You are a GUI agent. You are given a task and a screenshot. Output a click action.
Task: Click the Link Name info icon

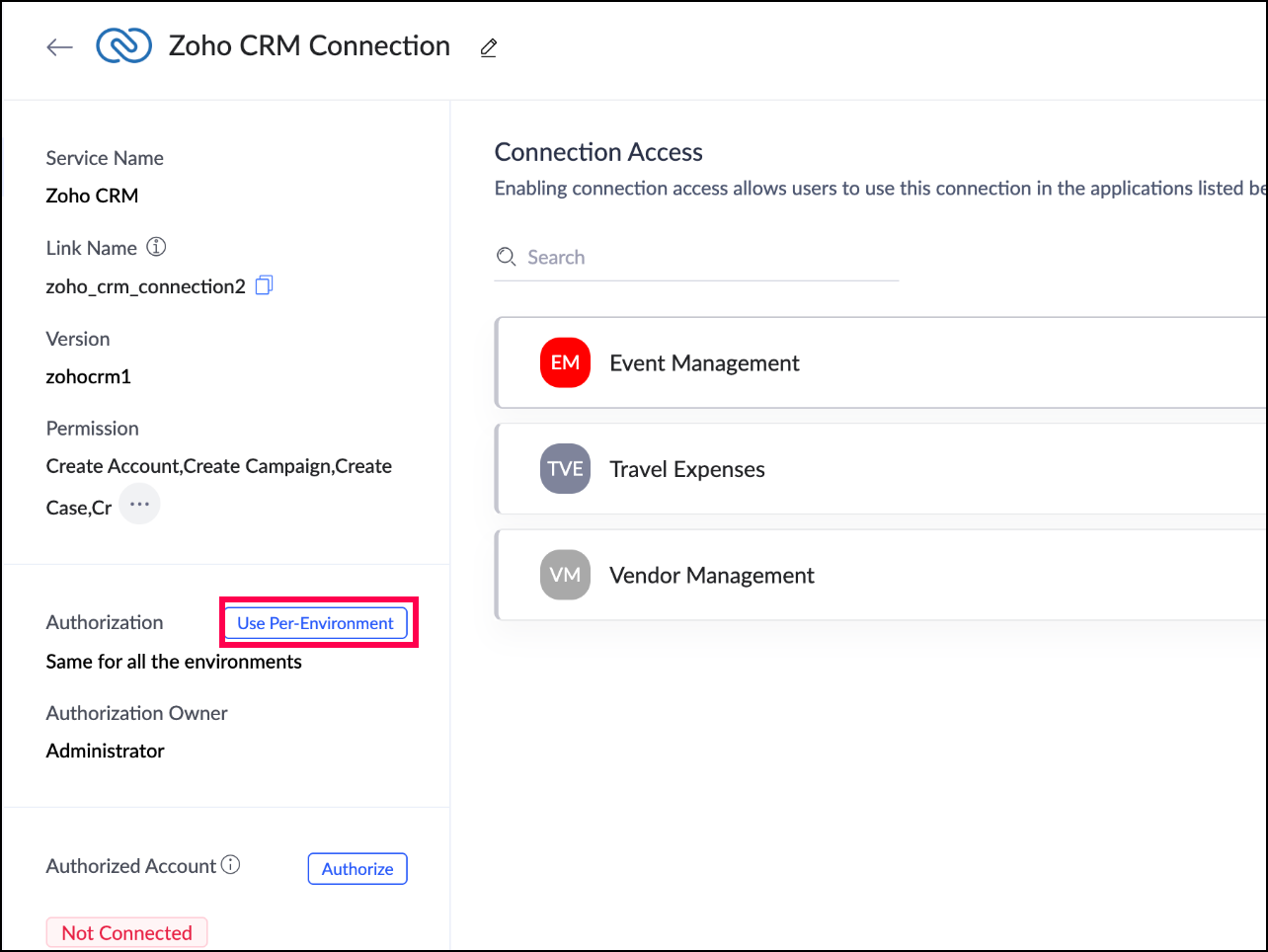[156, 247]
